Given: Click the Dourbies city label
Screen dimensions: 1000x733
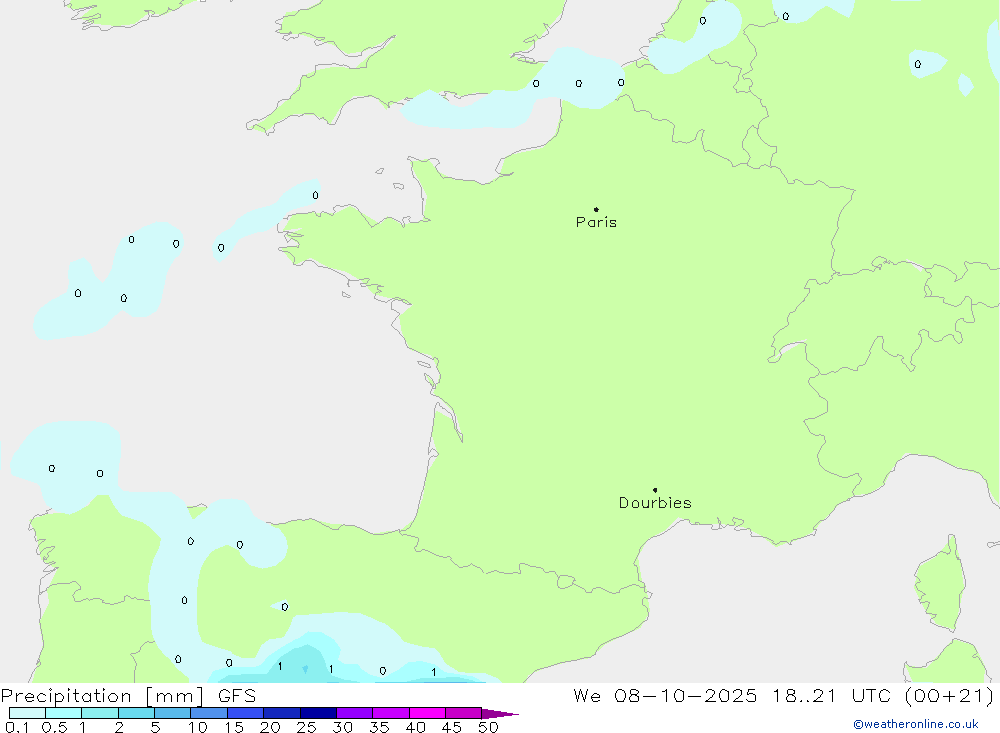Looking at the screenshot, I should tap(655, 503).
